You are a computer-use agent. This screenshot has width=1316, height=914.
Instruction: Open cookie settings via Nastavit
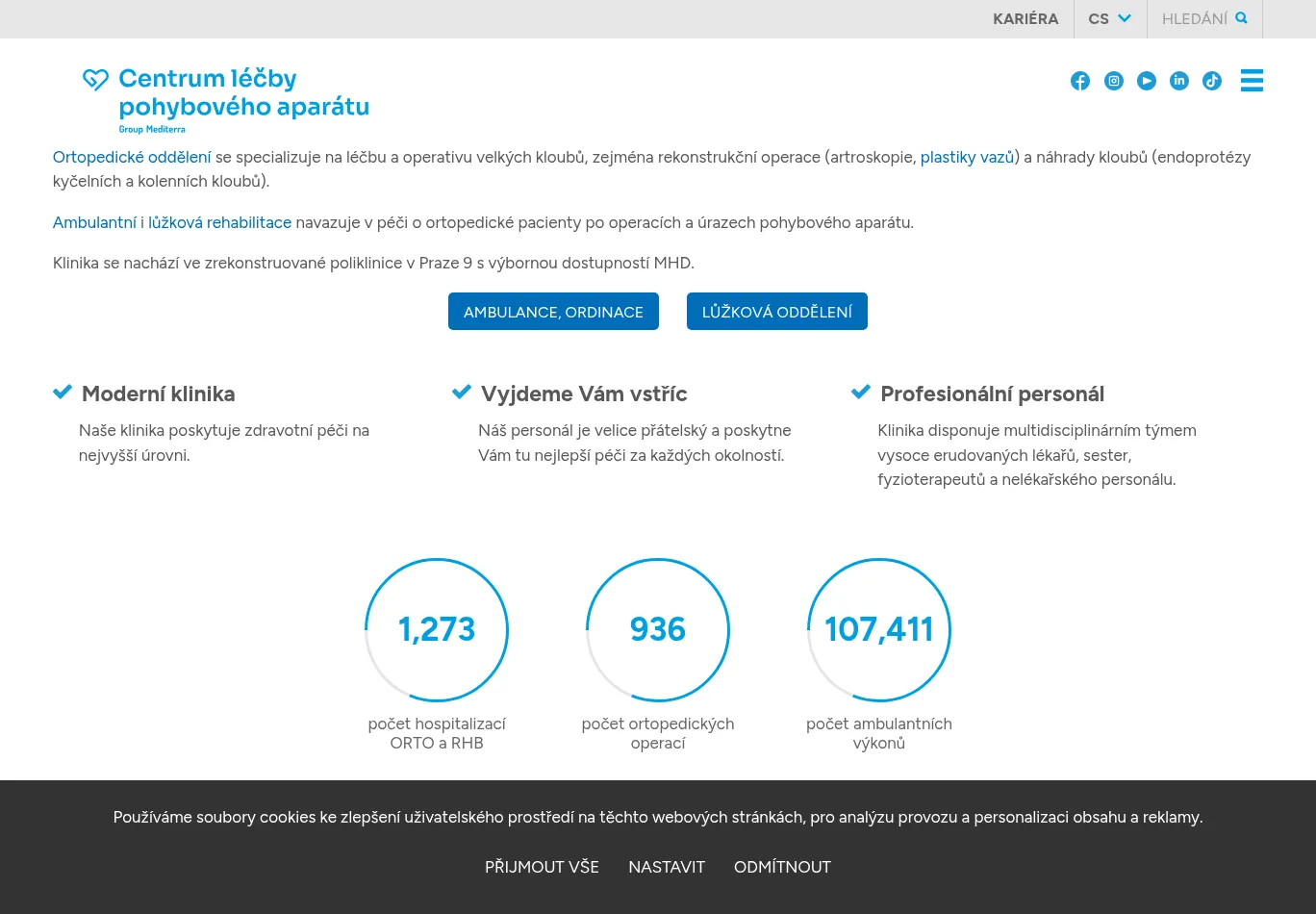667,867
